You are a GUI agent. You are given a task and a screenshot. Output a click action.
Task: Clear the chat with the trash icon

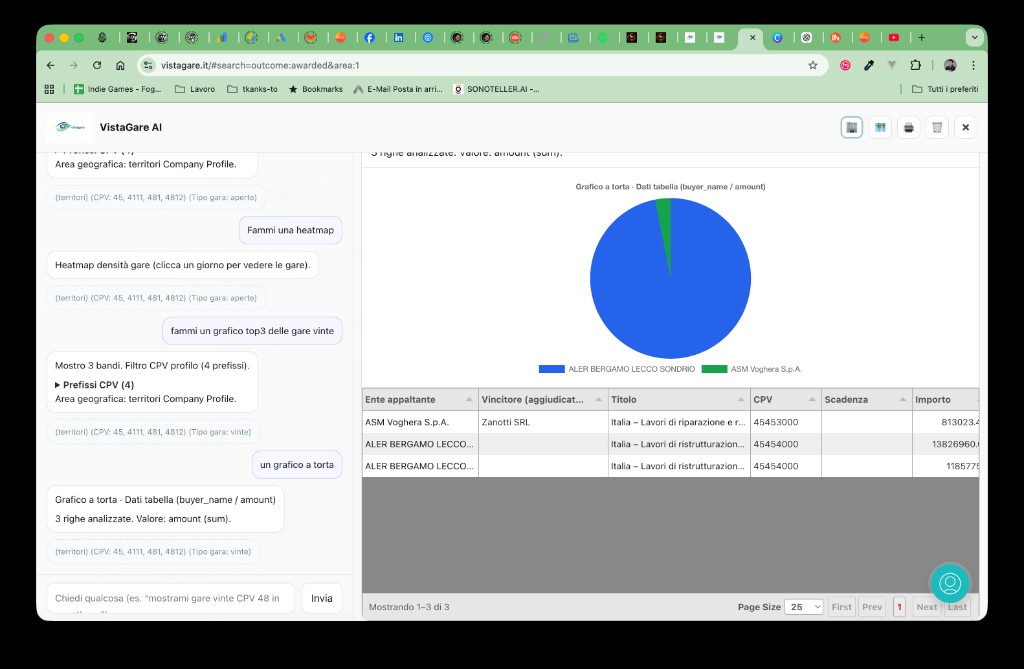[x=937, y=127]
